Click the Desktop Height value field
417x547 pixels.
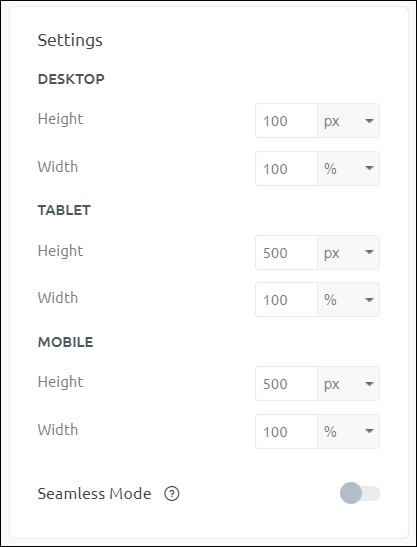pos(286,121)
